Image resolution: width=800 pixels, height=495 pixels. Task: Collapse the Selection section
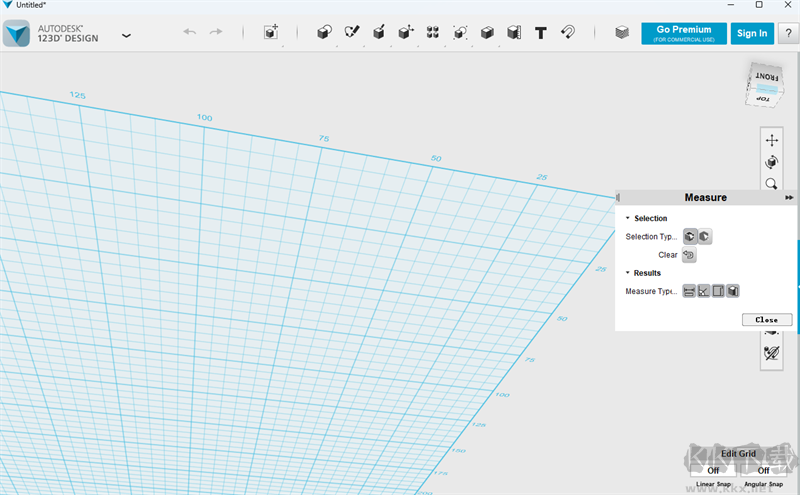point(628,218)
